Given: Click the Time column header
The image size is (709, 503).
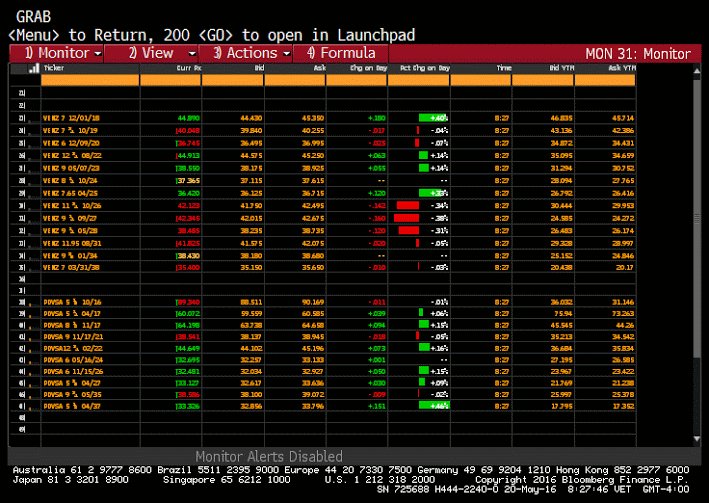Looking at the screenshot, I should tap(504, 68).
